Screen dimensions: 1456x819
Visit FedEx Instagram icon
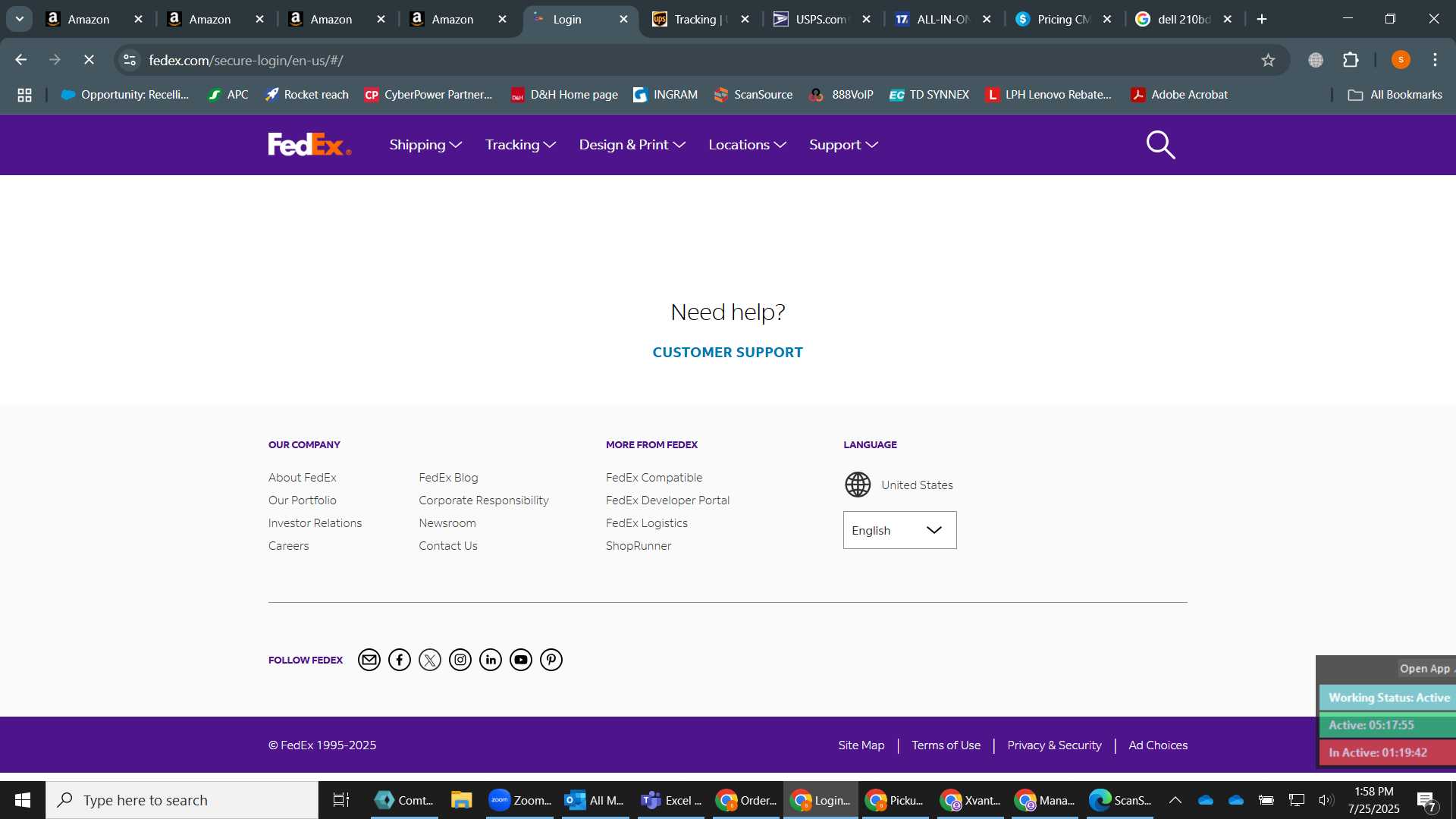click(460, 660)
